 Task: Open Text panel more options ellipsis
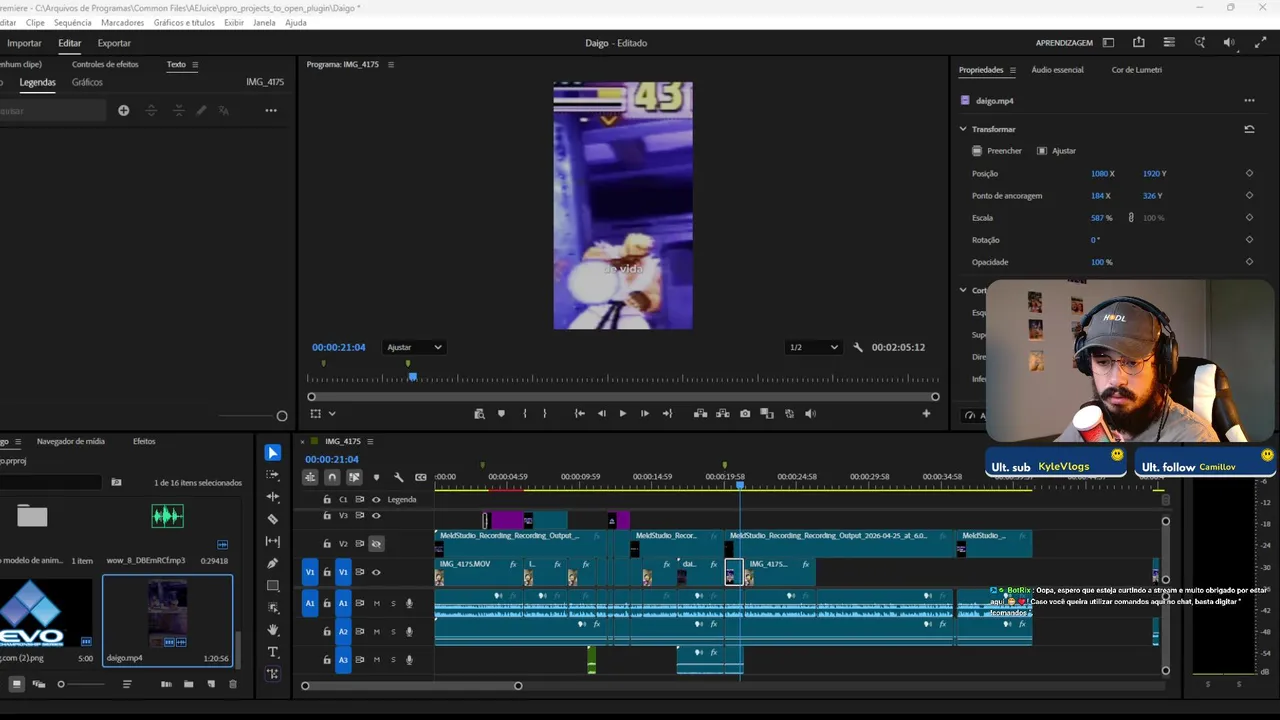(271, 110)
